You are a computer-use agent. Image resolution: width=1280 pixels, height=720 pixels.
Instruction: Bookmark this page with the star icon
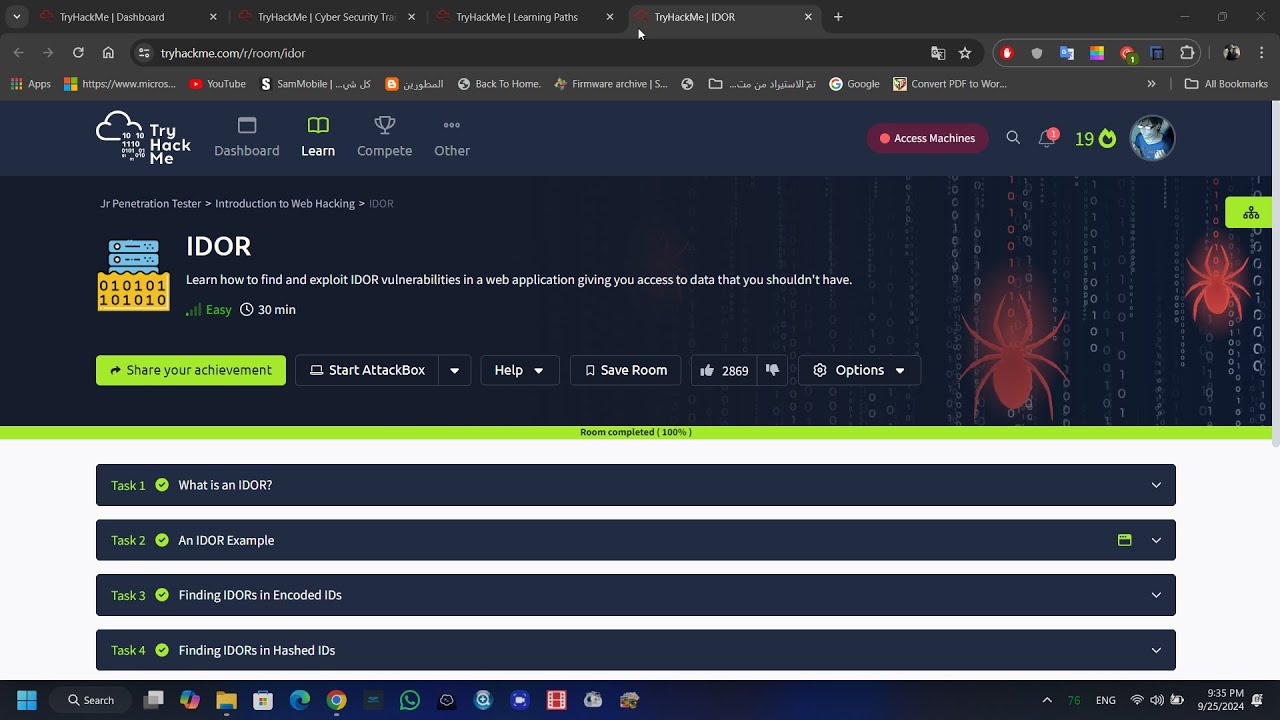tap(965, 53)
